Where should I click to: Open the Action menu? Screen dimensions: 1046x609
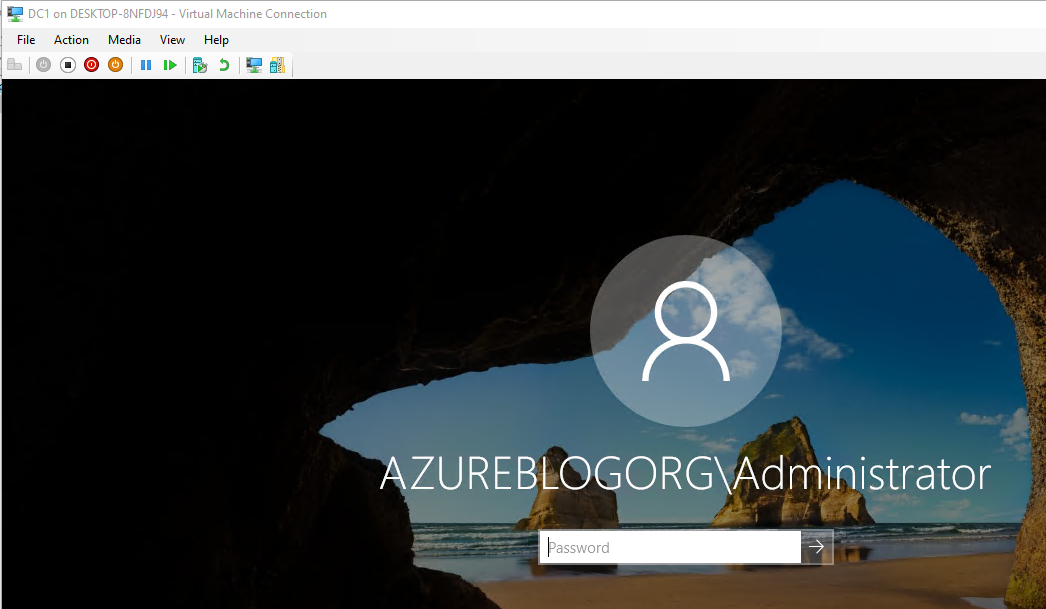point(71,40)
